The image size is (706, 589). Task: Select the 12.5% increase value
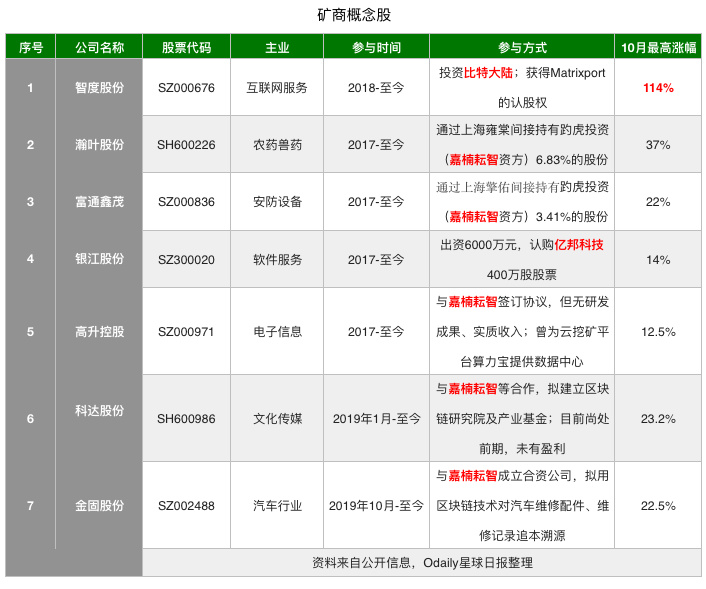pos(657,331)
